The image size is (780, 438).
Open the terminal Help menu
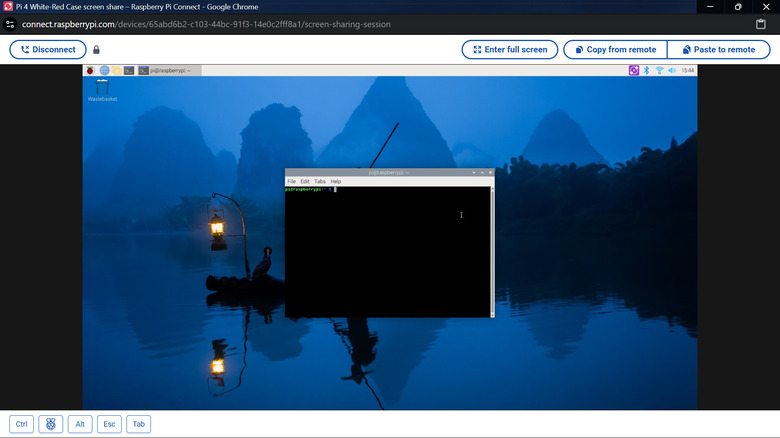[336, 182]
